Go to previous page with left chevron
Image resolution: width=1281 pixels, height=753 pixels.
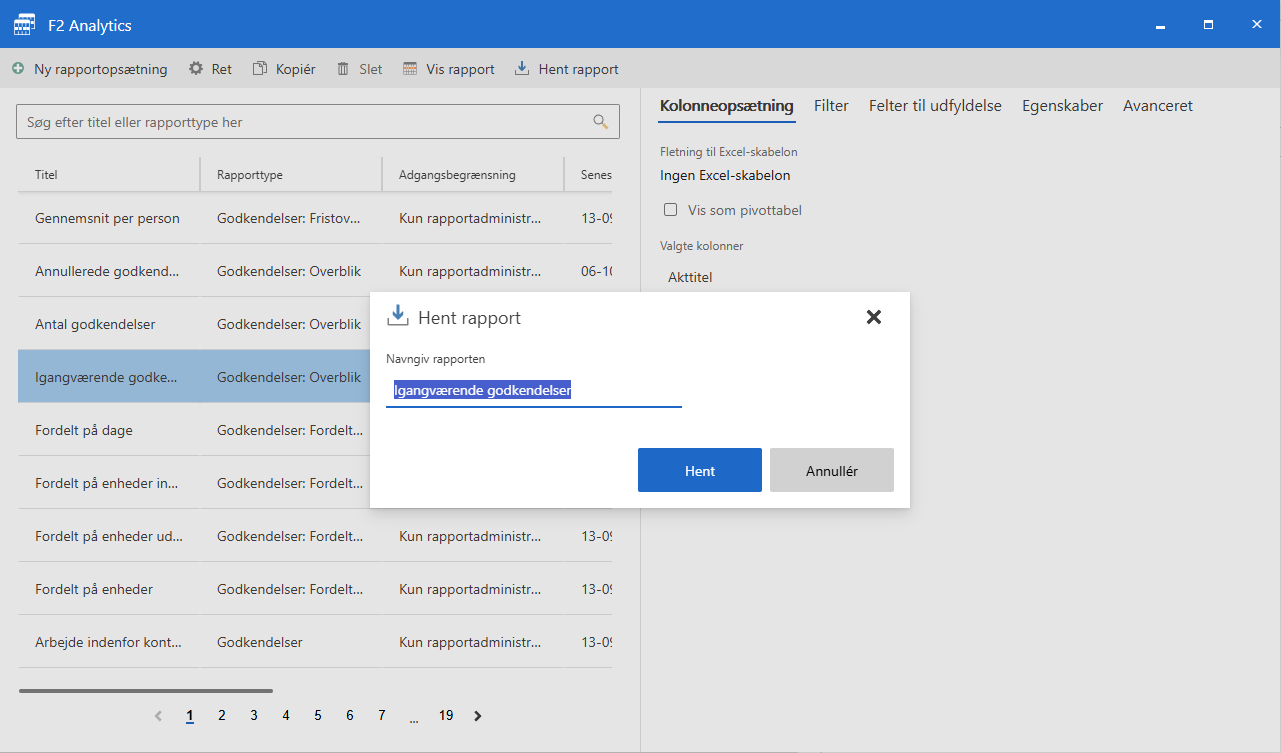pos(158,716)
